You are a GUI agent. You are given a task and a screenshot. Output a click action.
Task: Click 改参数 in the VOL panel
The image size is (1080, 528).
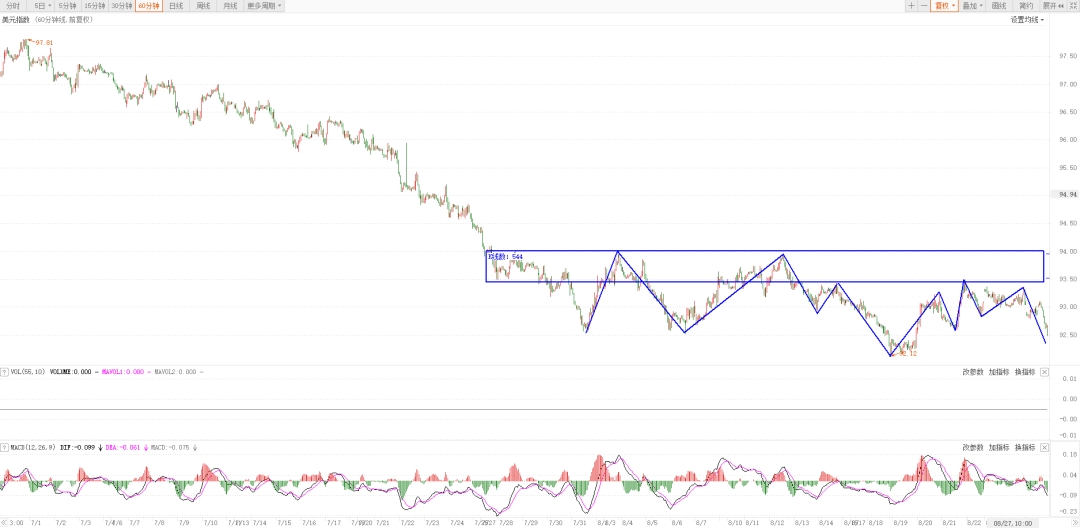[973, 372]
